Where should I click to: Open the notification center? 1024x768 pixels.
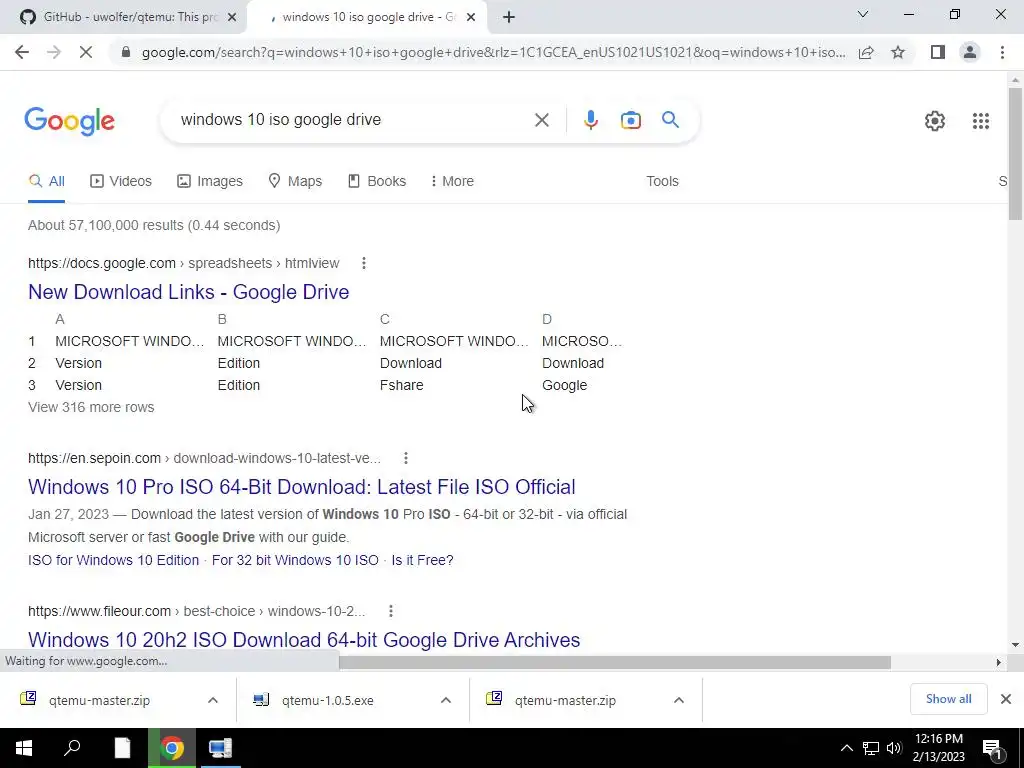pos(991,749)
